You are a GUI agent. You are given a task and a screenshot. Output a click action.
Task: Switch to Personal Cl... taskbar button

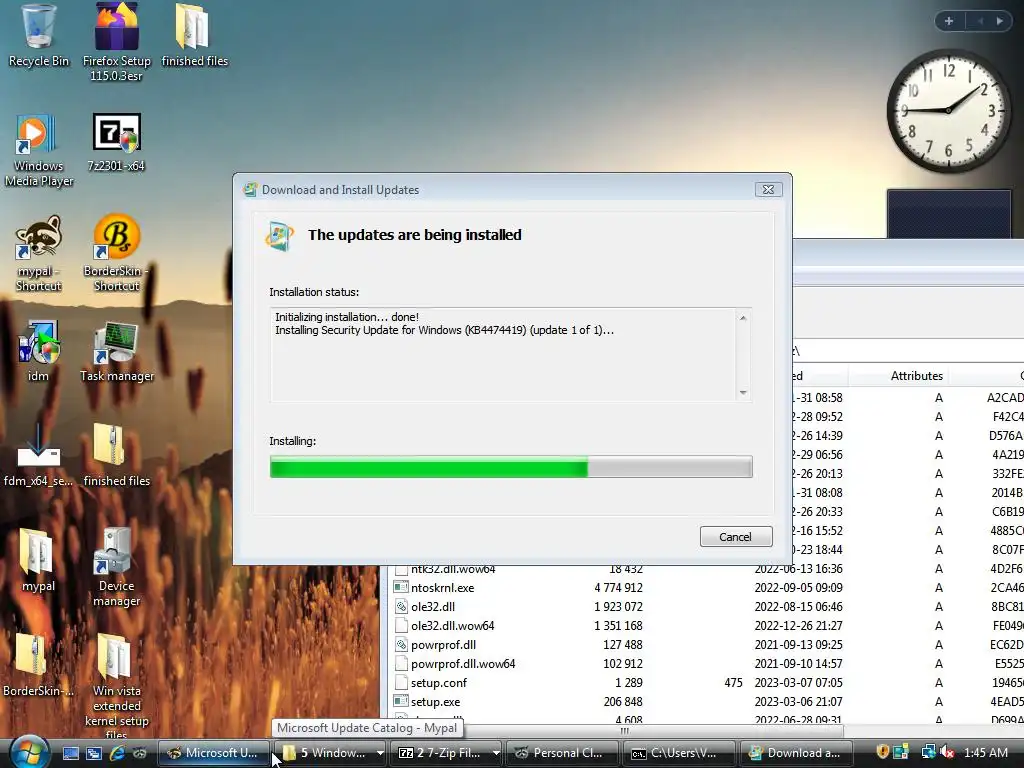(x=562, y=753)
